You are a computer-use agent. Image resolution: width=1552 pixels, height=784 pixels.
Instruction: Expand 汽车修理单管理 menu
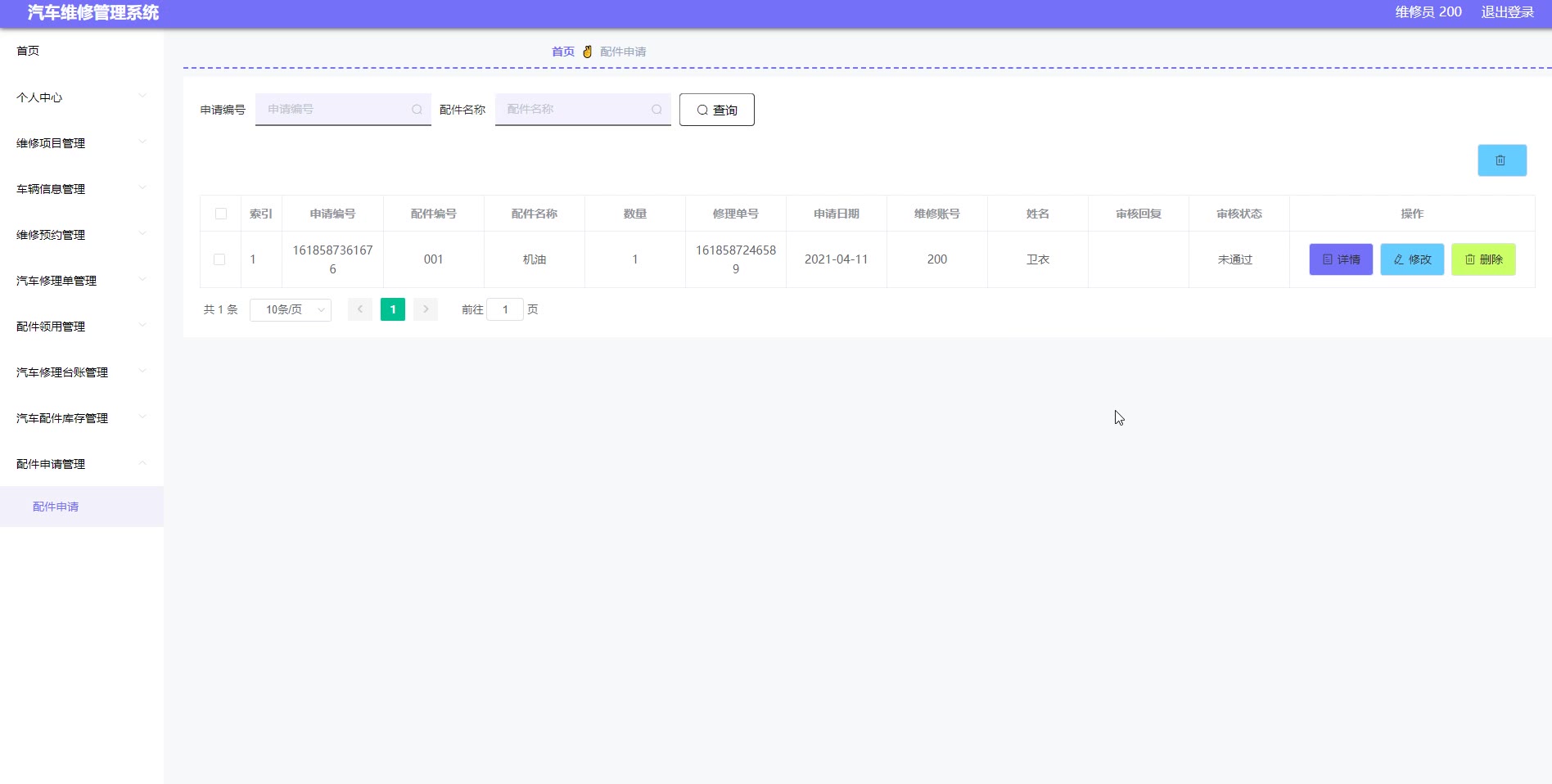coord(82,281)
